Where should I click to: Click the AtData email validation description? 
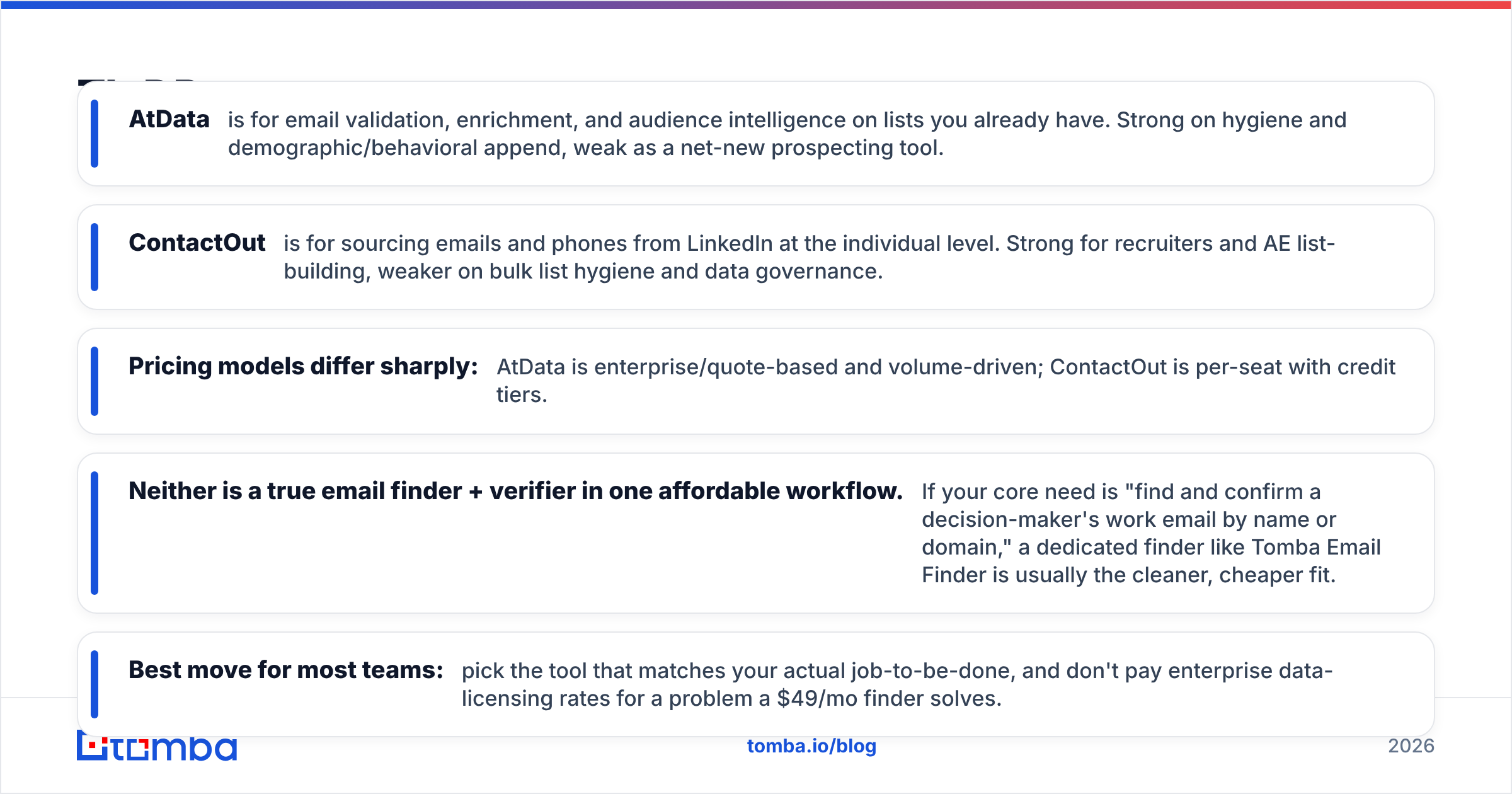click(787, 134)
